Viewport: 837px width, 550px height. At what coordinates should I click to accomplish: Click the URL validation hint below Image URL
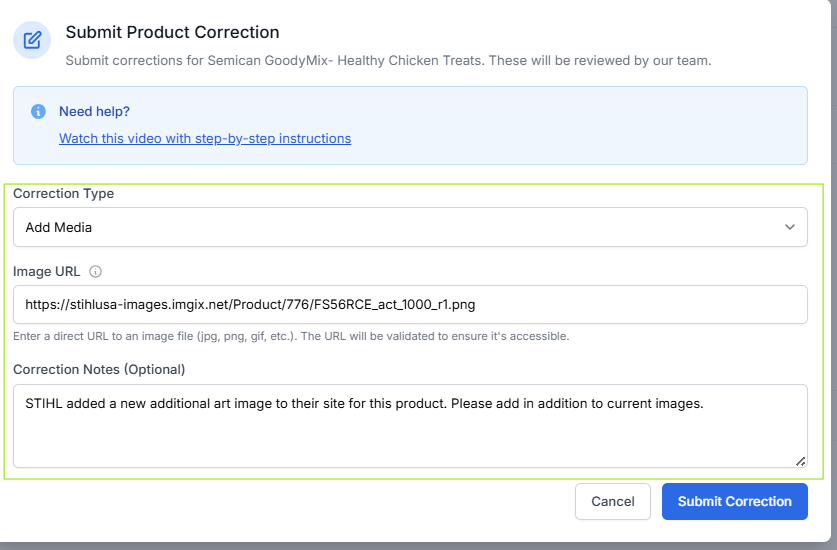291,336
